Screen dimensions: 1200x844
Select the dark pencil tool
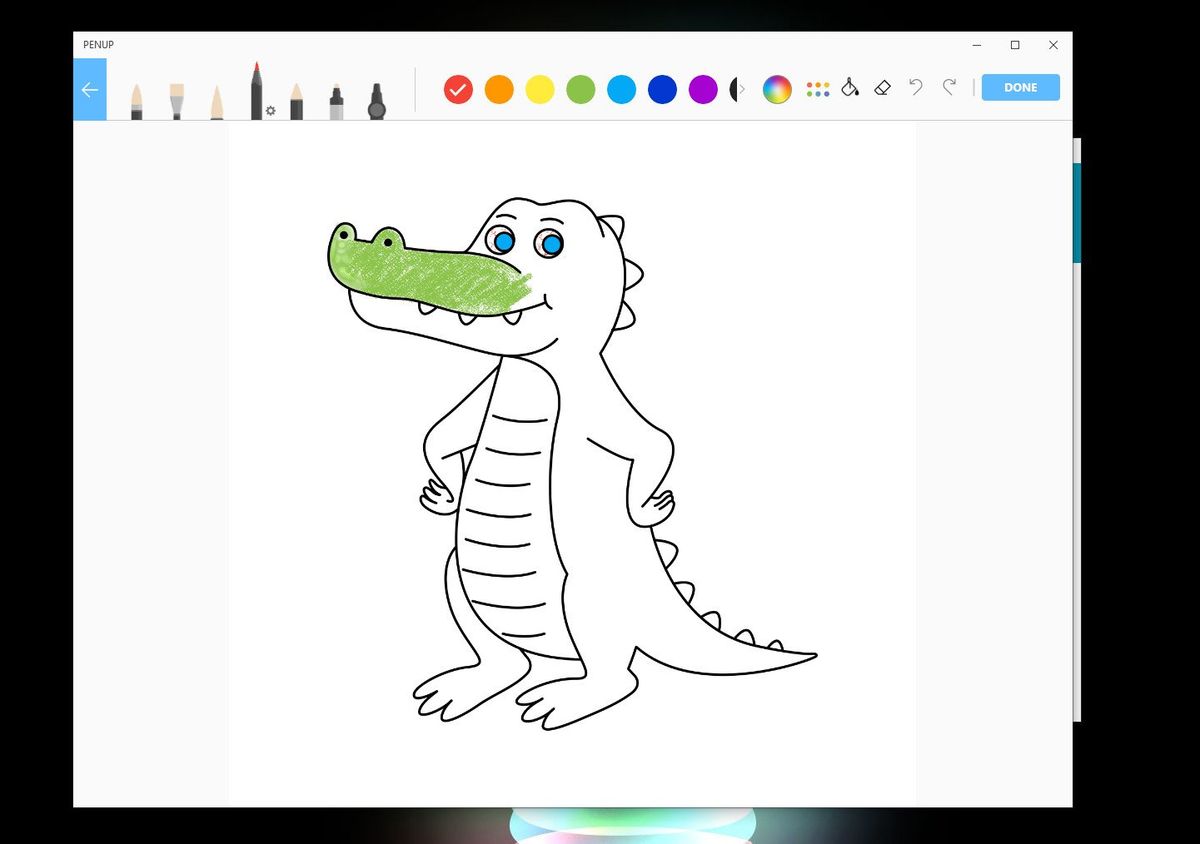pyautogui.click(x=296, y=102)
